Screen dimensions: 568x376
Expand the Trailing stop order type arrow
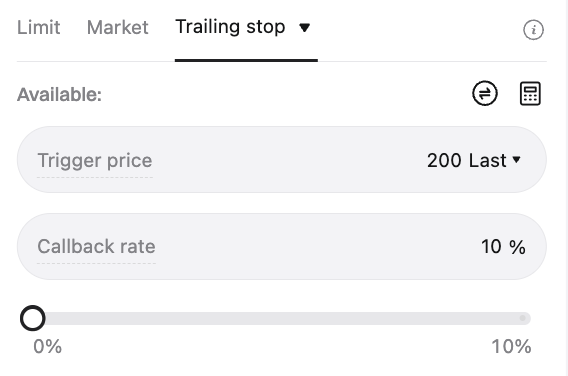point(305,28)
